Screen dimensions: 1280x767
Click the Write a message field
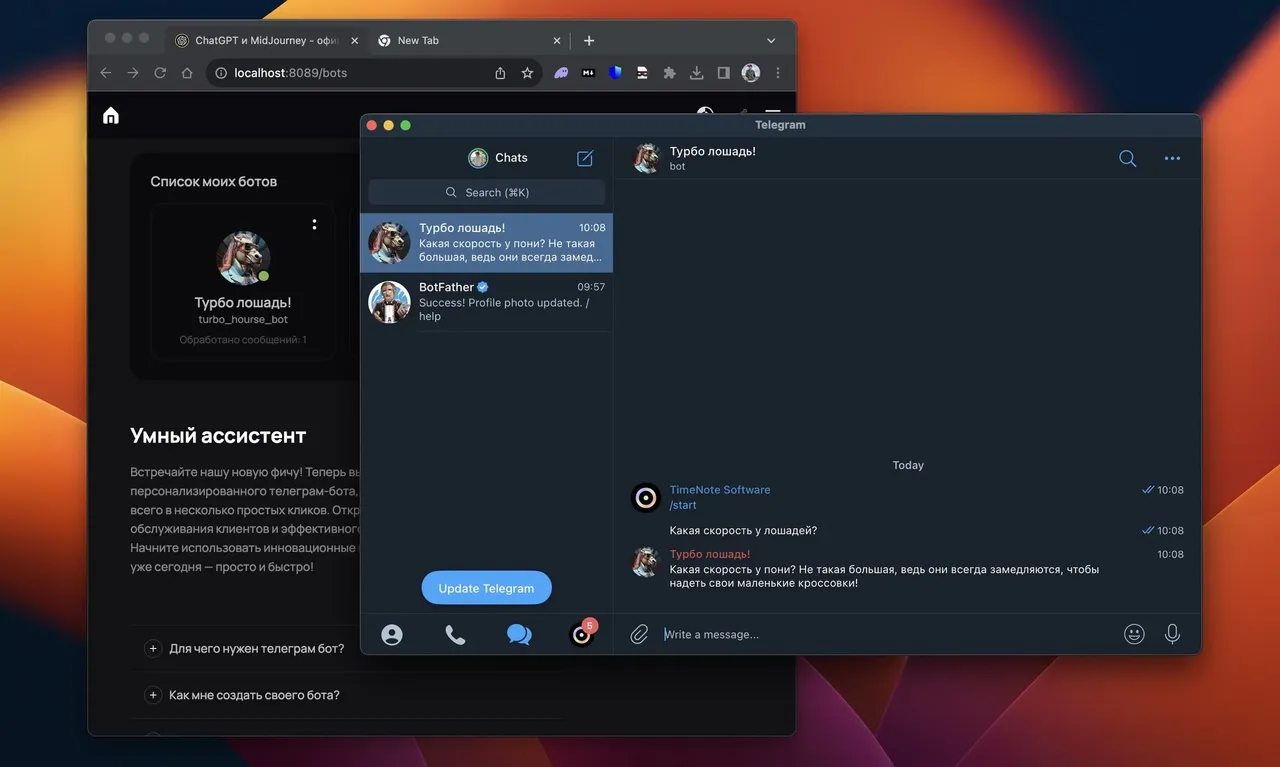(888, 634)
